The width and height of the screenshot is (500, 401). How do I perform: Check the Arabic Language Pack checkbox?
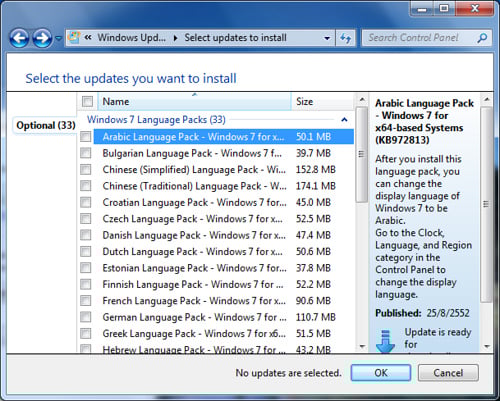point(85,136)
